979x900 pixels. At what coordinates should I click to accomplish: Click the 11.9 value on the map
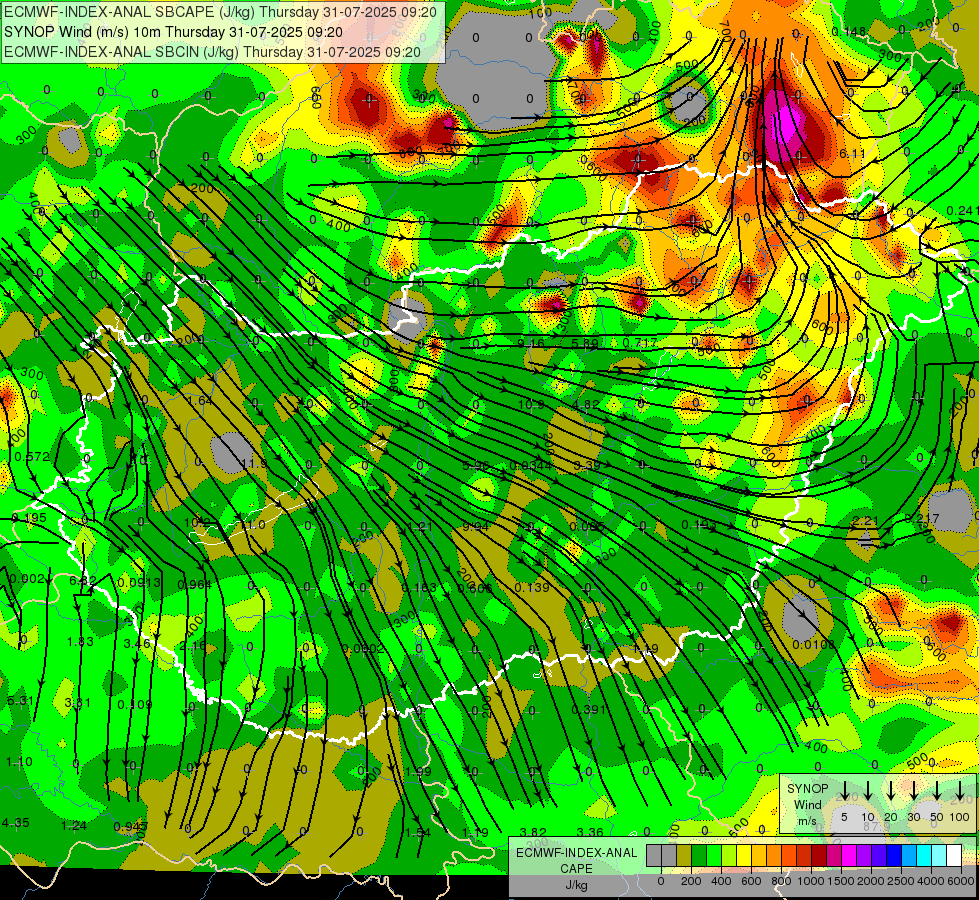point(254,463)
